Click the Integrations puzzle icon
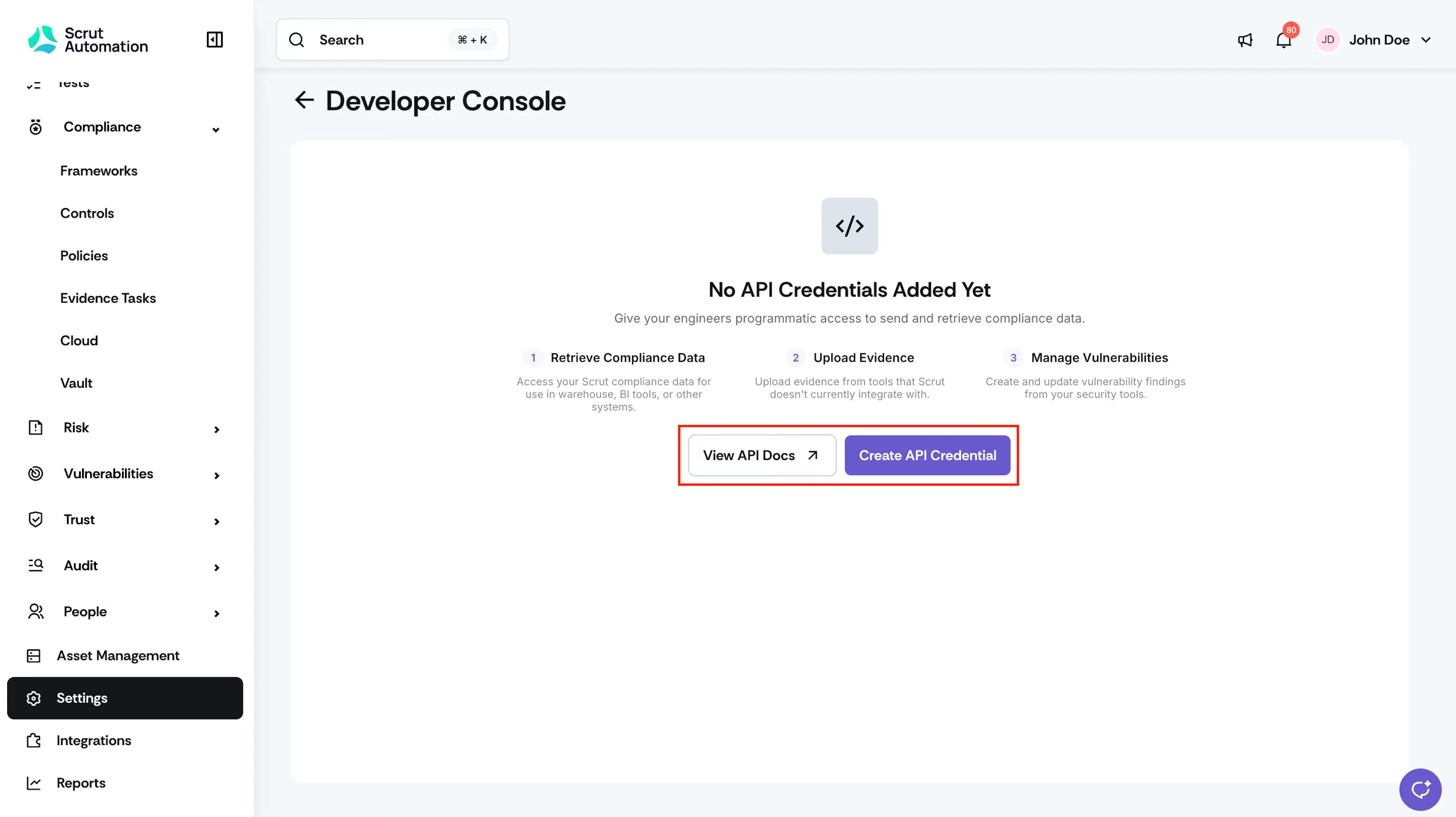Viewport: 1456px width, 817px height. (34, 741)
